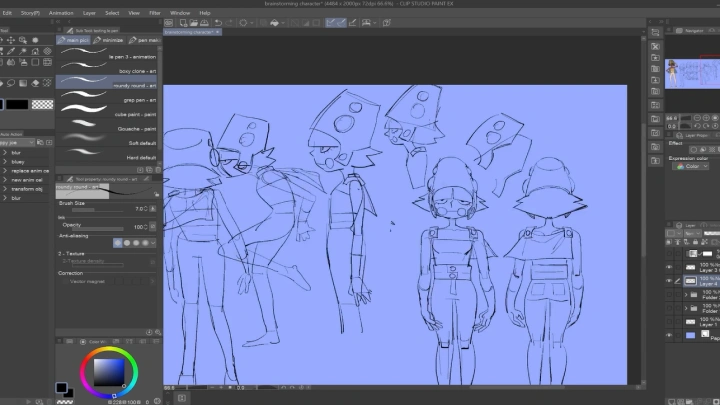The width and height of the screenshot is (720, 405).
Task: Select the Blend droplets tool
Action: [11, 62]
